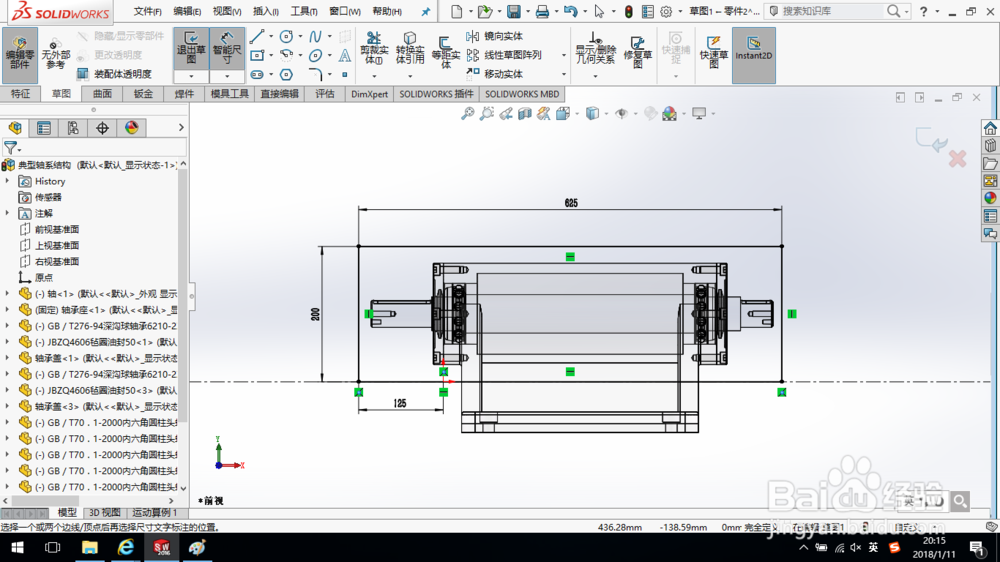This screenshot has width=1000, height=562.
Task: Open the Design Library task pane icon
Action: (x=990, y=146)
